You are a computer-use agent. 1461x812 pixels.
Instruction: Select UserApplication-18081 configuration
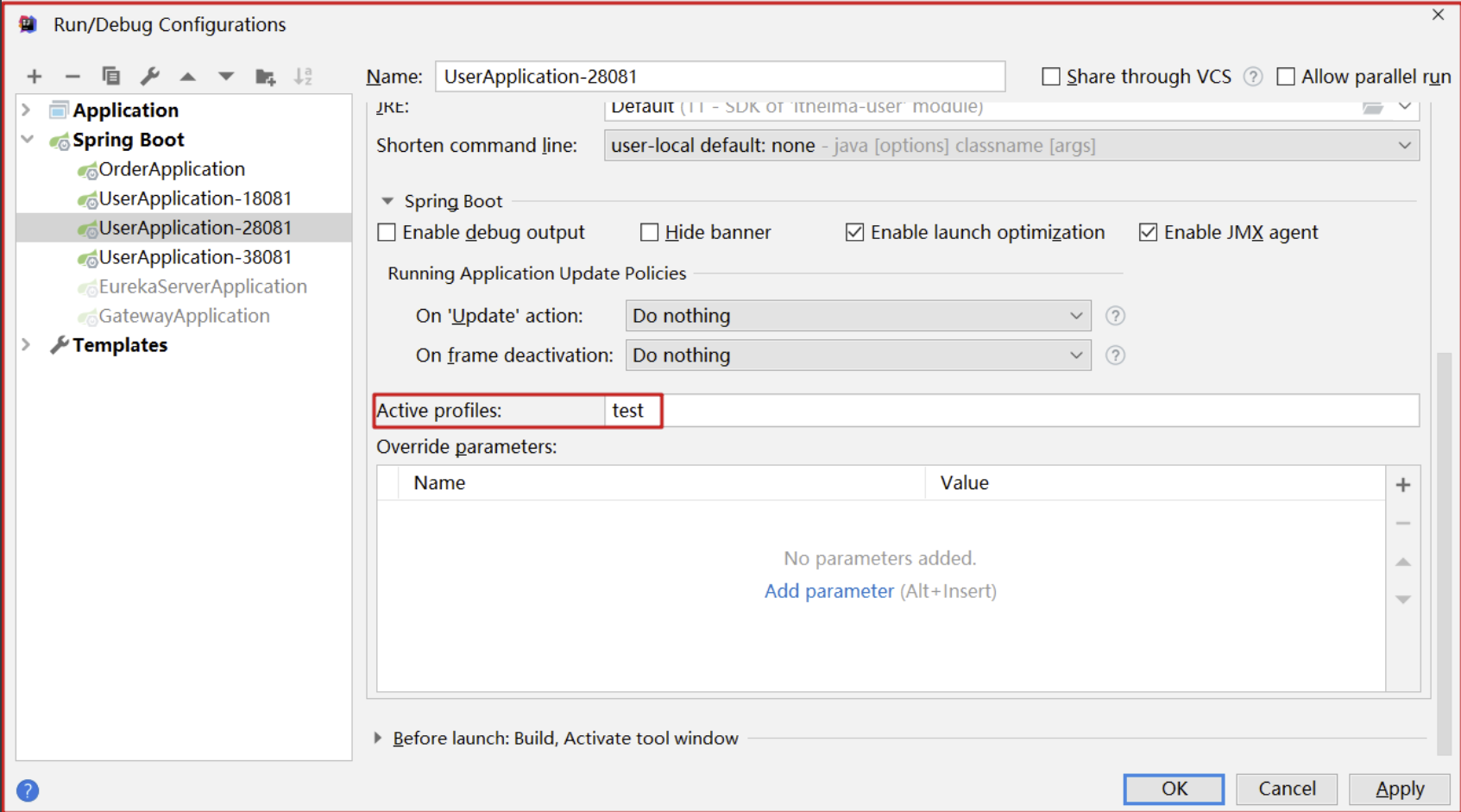195,198
